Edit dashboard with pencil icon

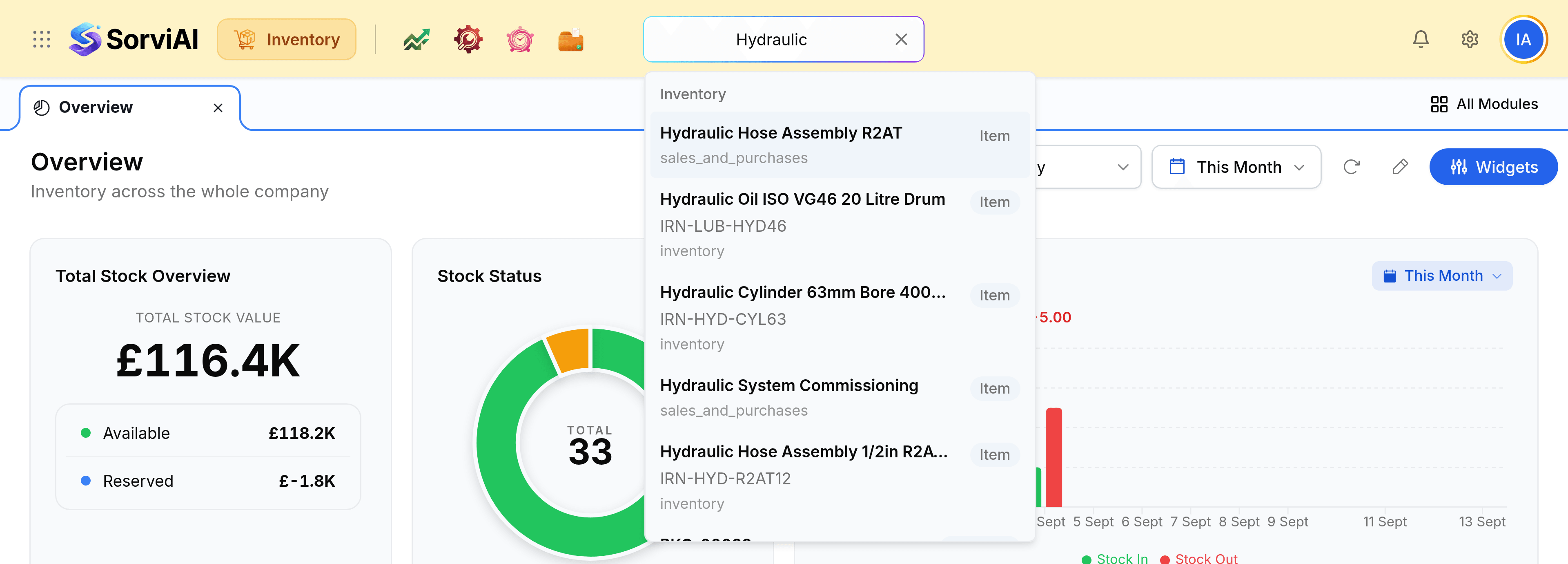pos(1400,167)
